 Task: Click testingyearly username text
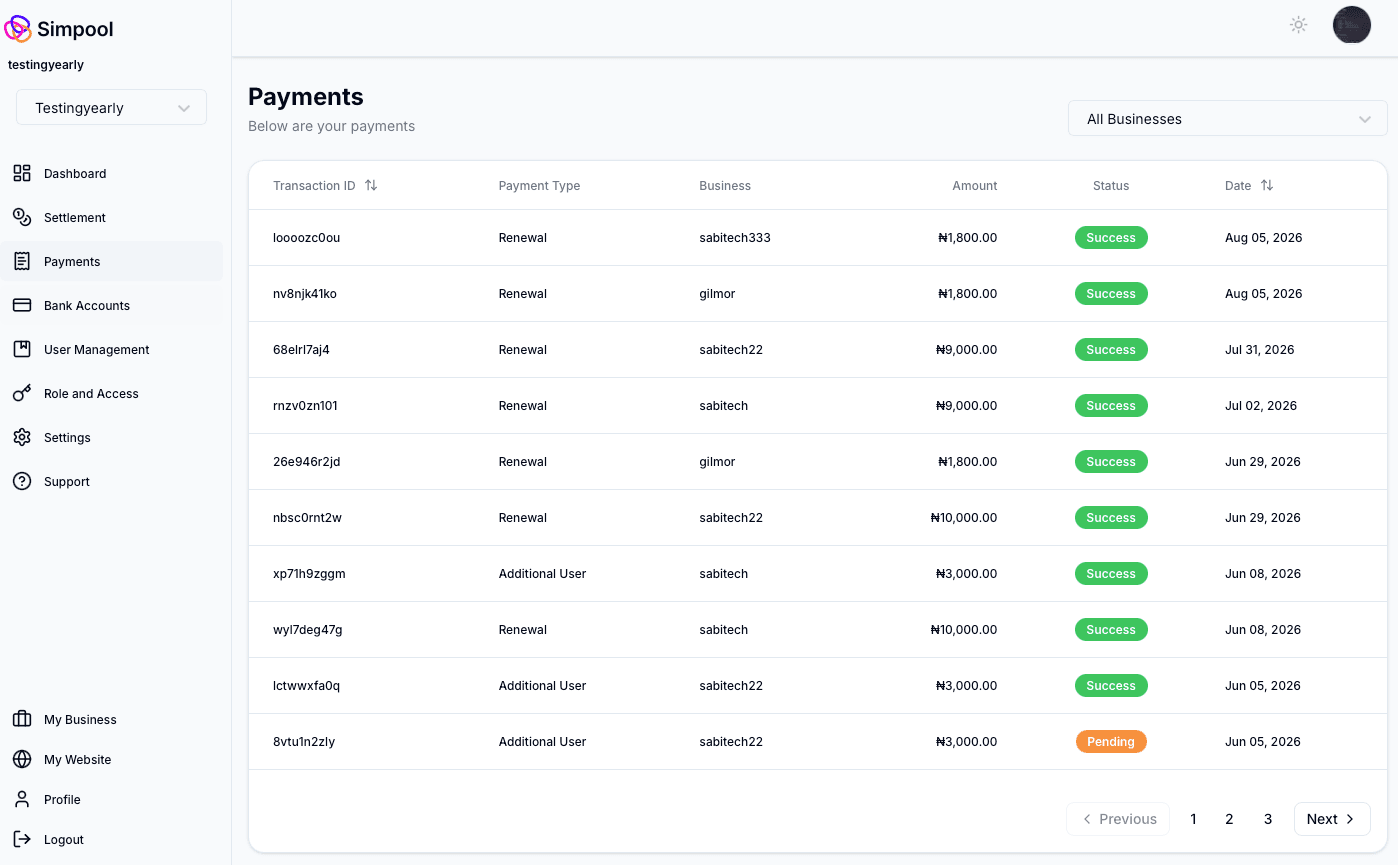(46, 65)
